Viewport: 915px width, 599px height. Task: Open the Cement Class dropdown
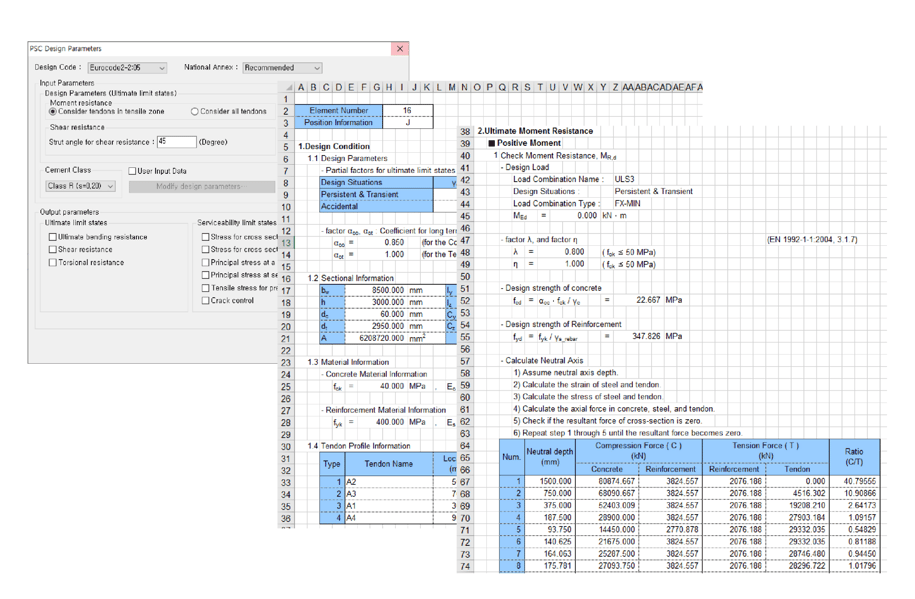pyautogui.click(x=81, y=186)
